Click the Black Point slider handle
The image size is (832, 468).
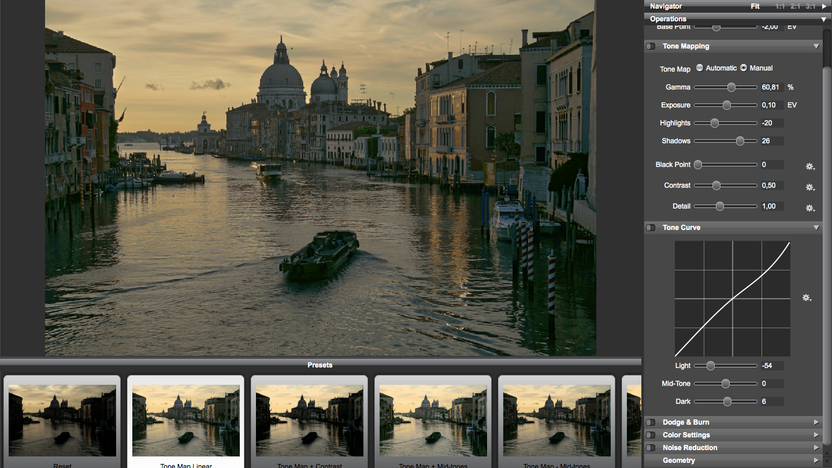698,165
